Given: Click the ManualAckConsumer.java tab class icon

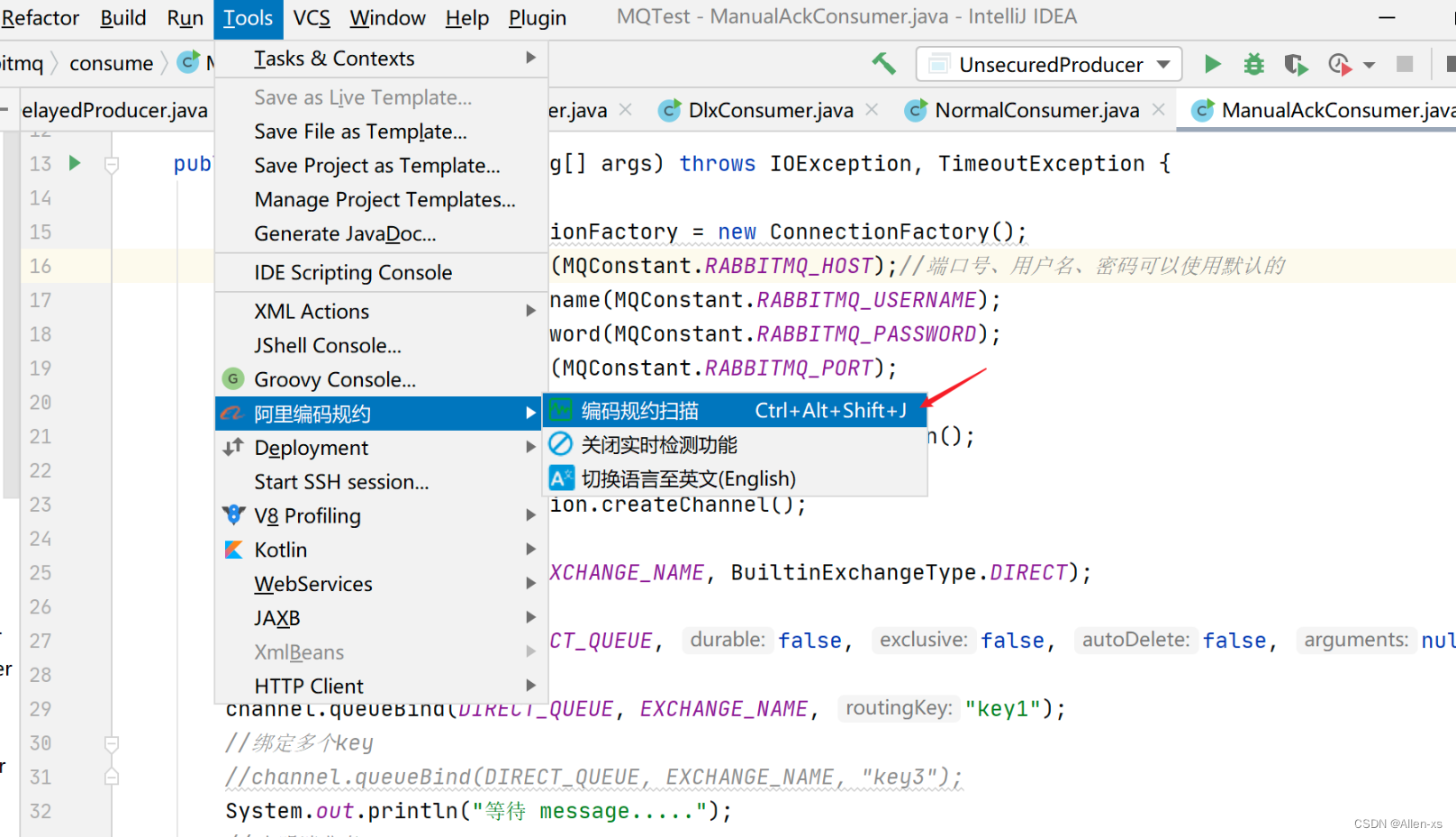Looking at the screenshot, I should click(x=1202, y=110).
